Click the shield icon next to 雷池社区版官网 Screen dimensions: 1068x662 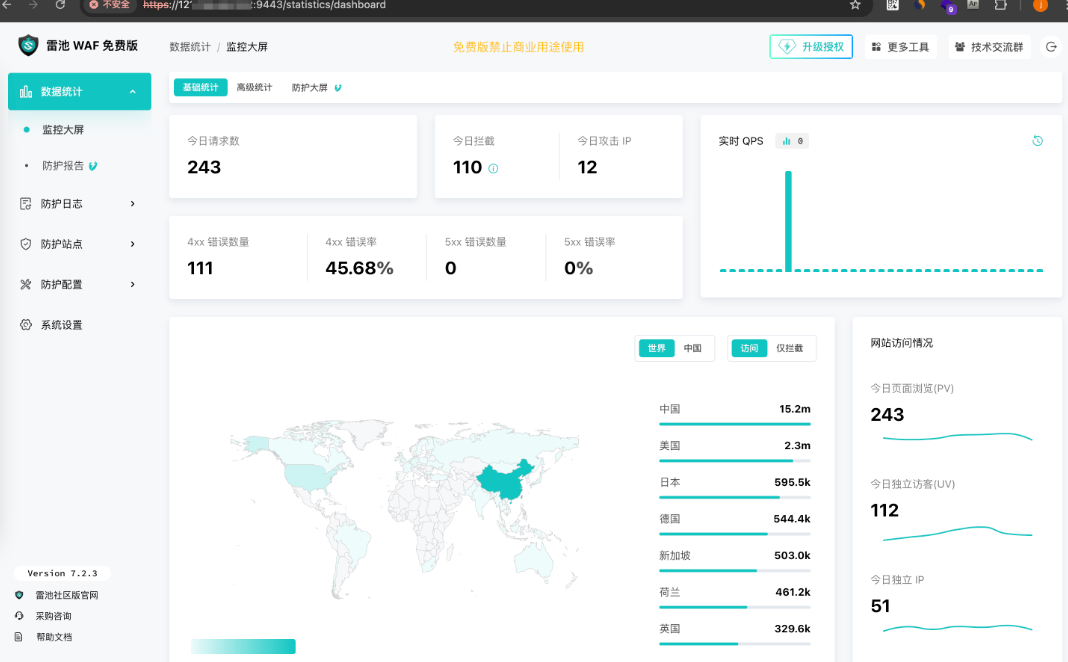pyautogui.click(x=19, y=595)
